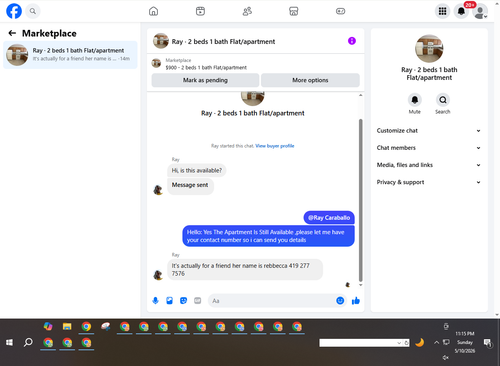
Task: Open Windows taskbar search
Action: pos(28,342)
